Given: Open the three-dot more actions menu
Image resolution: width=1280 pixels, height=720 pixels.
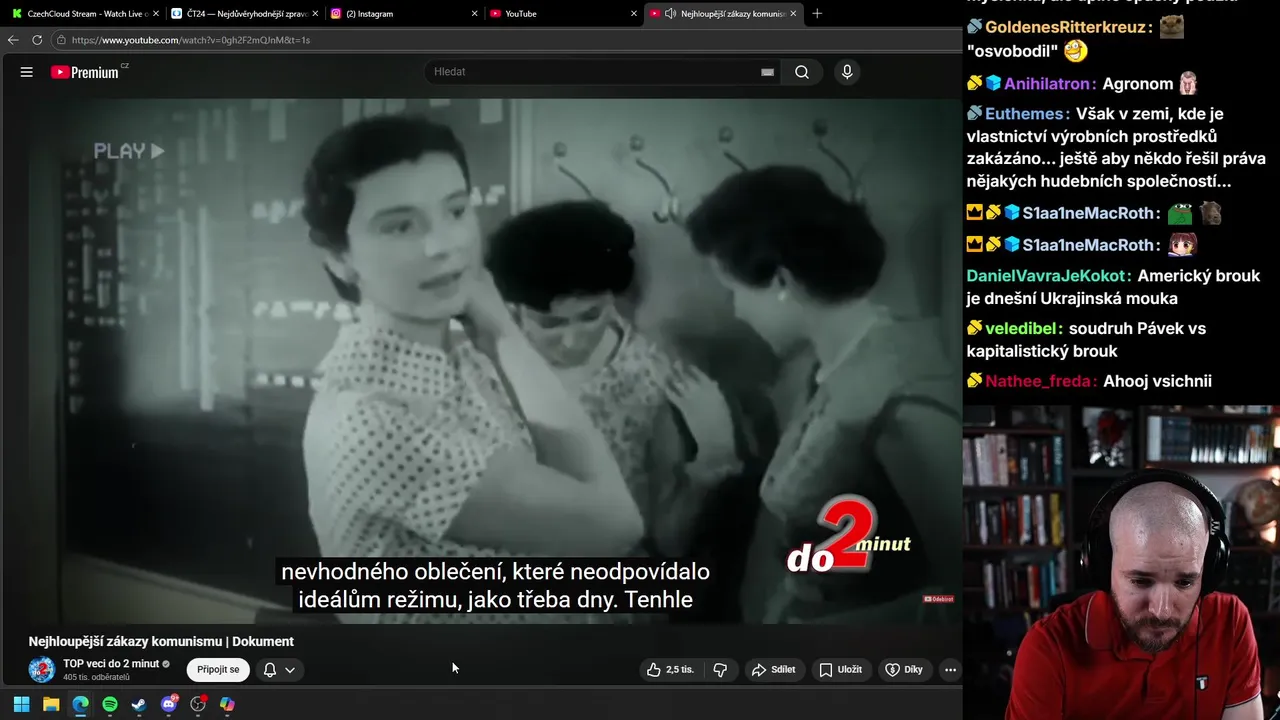Looking at the screenshot, I should click(x=950, y=670).
